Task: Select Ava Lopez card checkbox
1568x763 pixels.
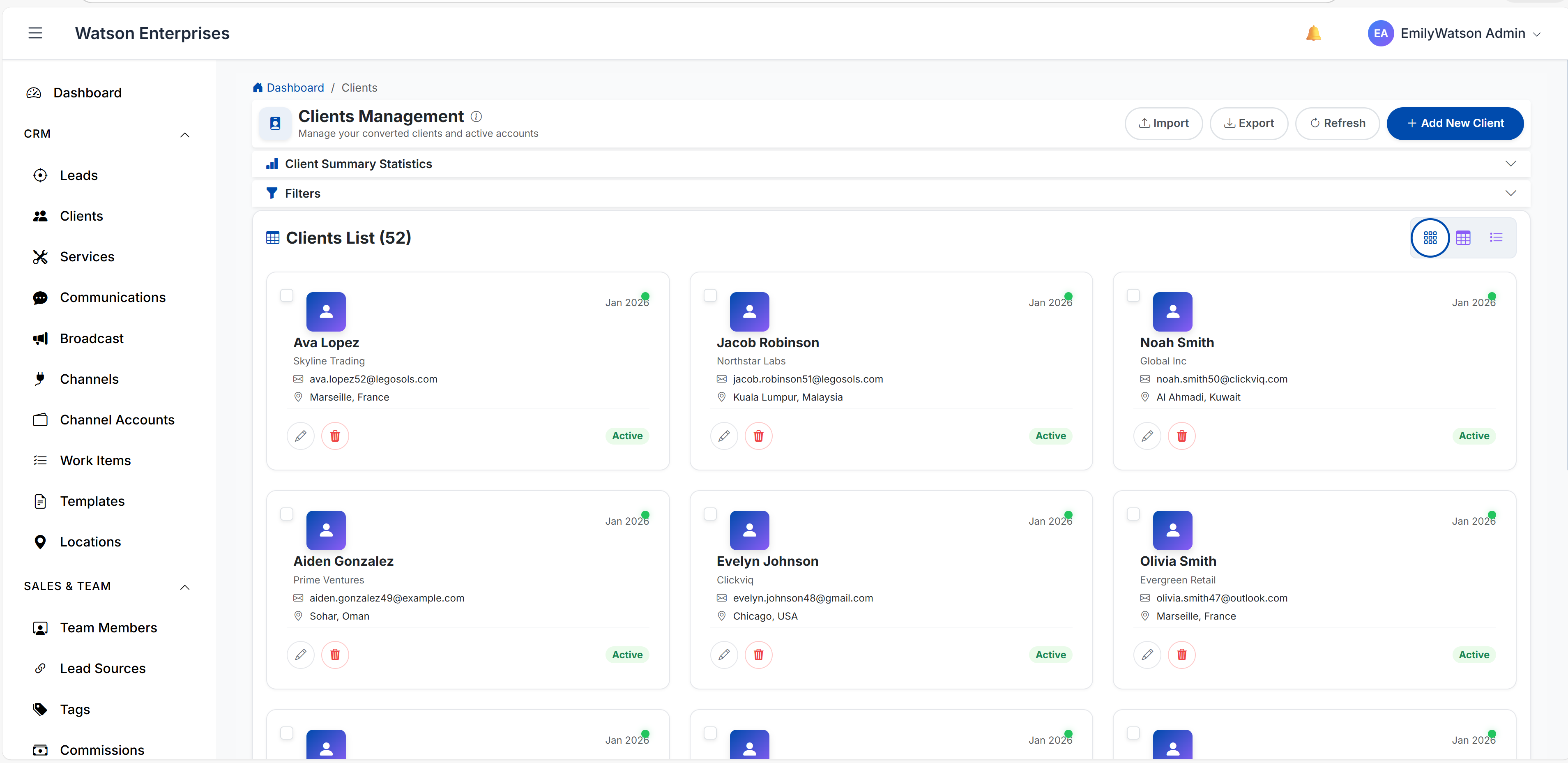Action: click(x=287, y=295)
